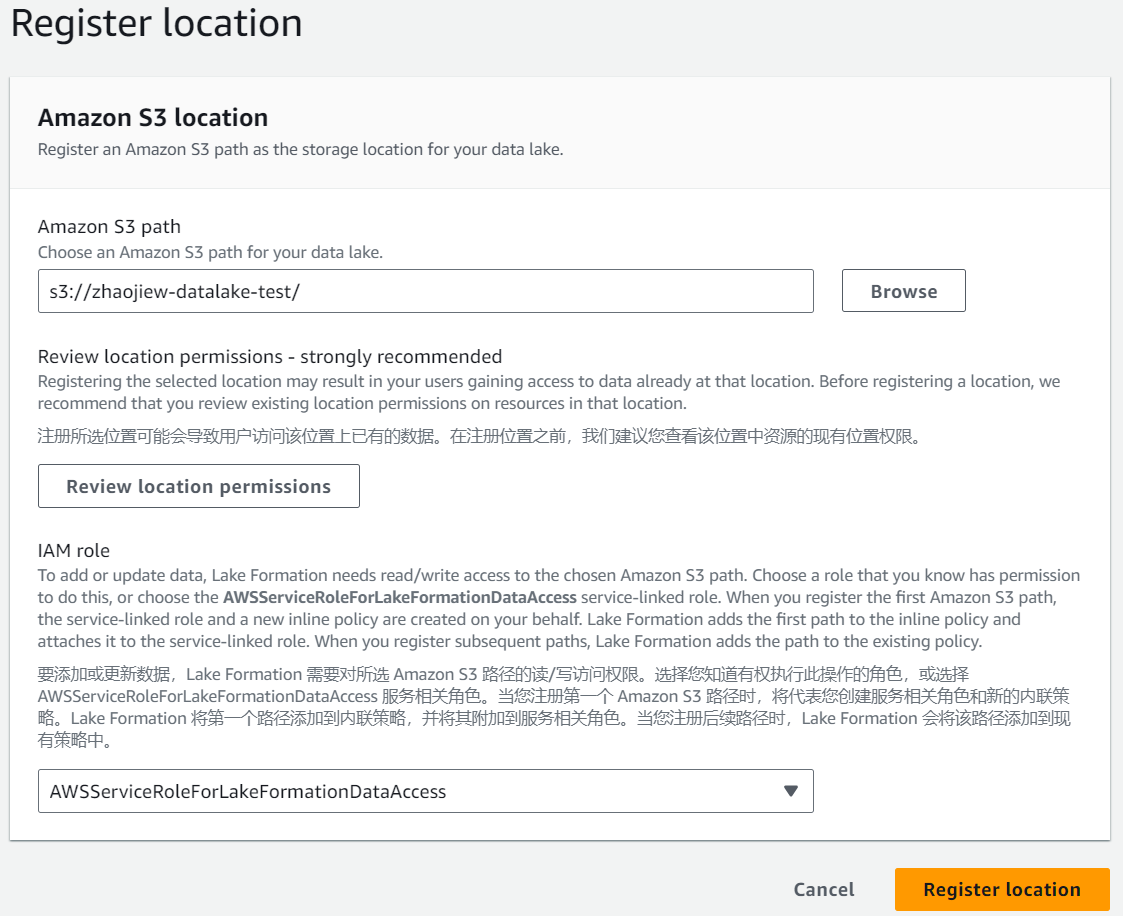Open Review location permissions

click(x=198, y=486)
